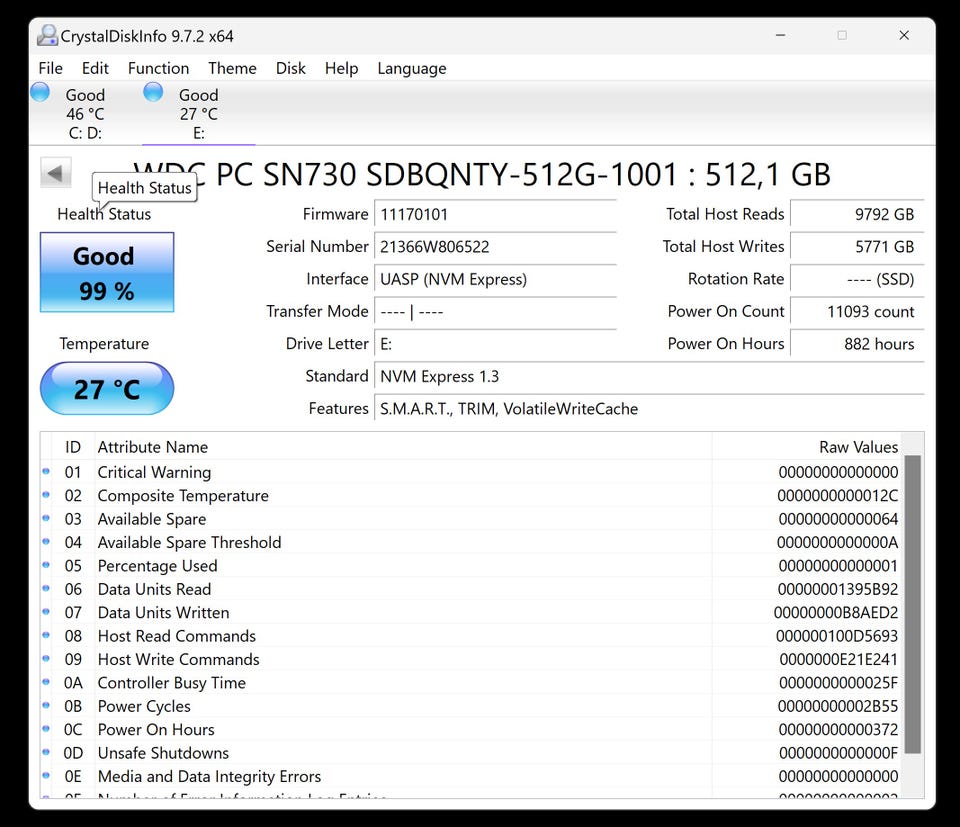Screen dimensions: 960x827
Task: Open the Function menu
Action: pos(158,68)
